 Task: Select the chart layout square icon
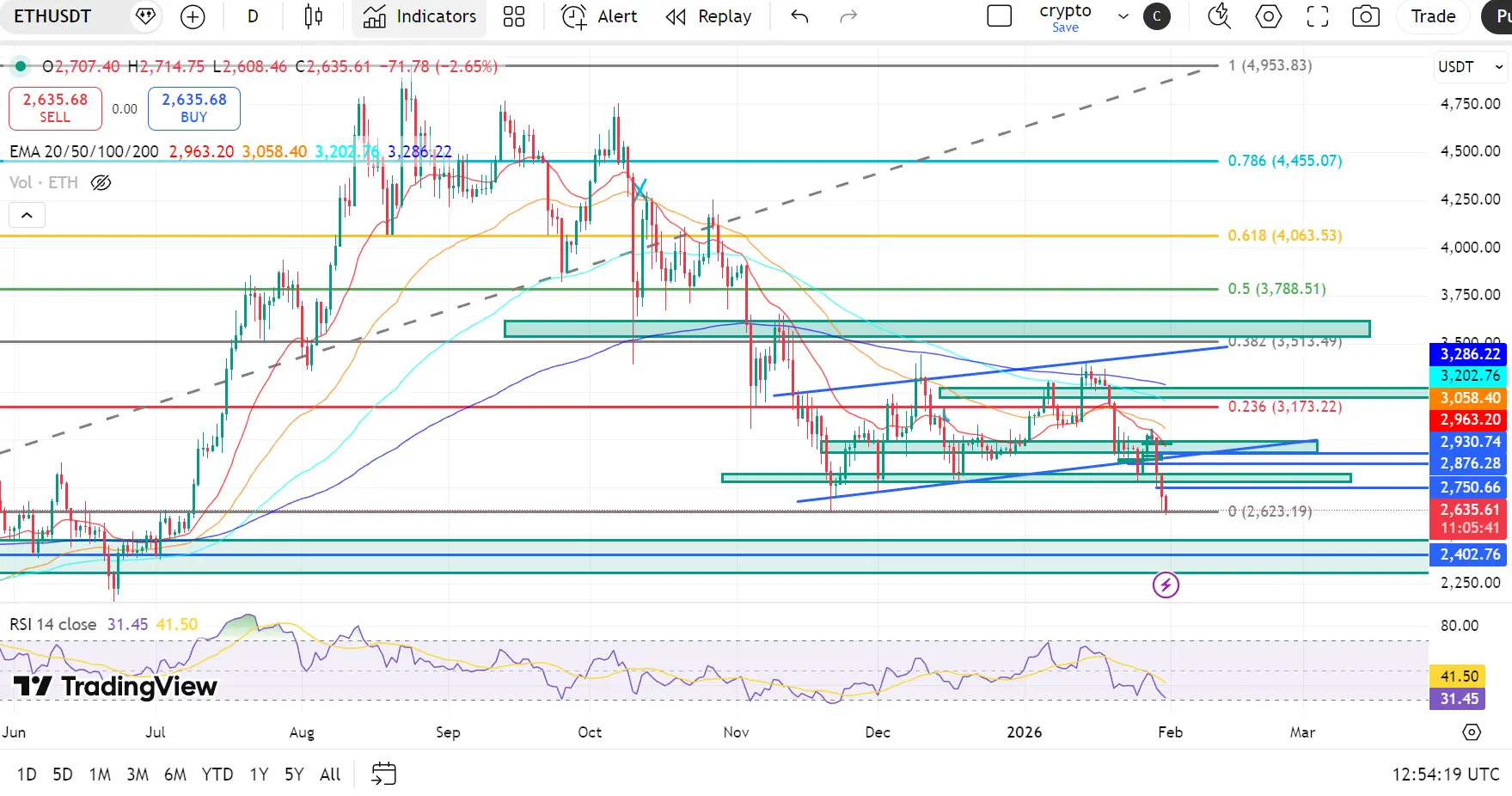click(1000, 16)
